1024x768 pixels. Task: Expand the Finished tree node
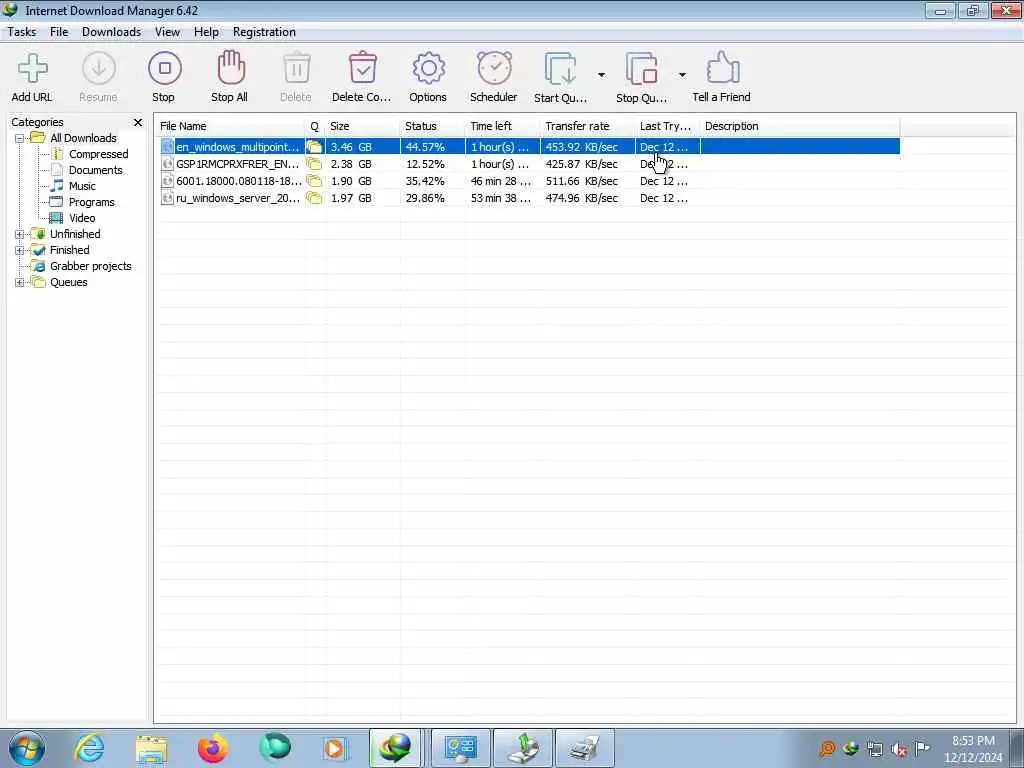click(20, 251)
